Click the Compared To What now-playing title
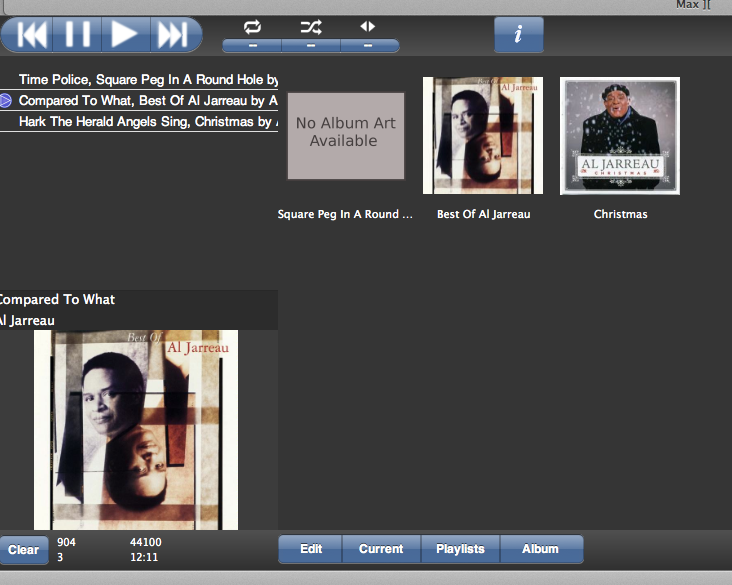 coord(57,299)
